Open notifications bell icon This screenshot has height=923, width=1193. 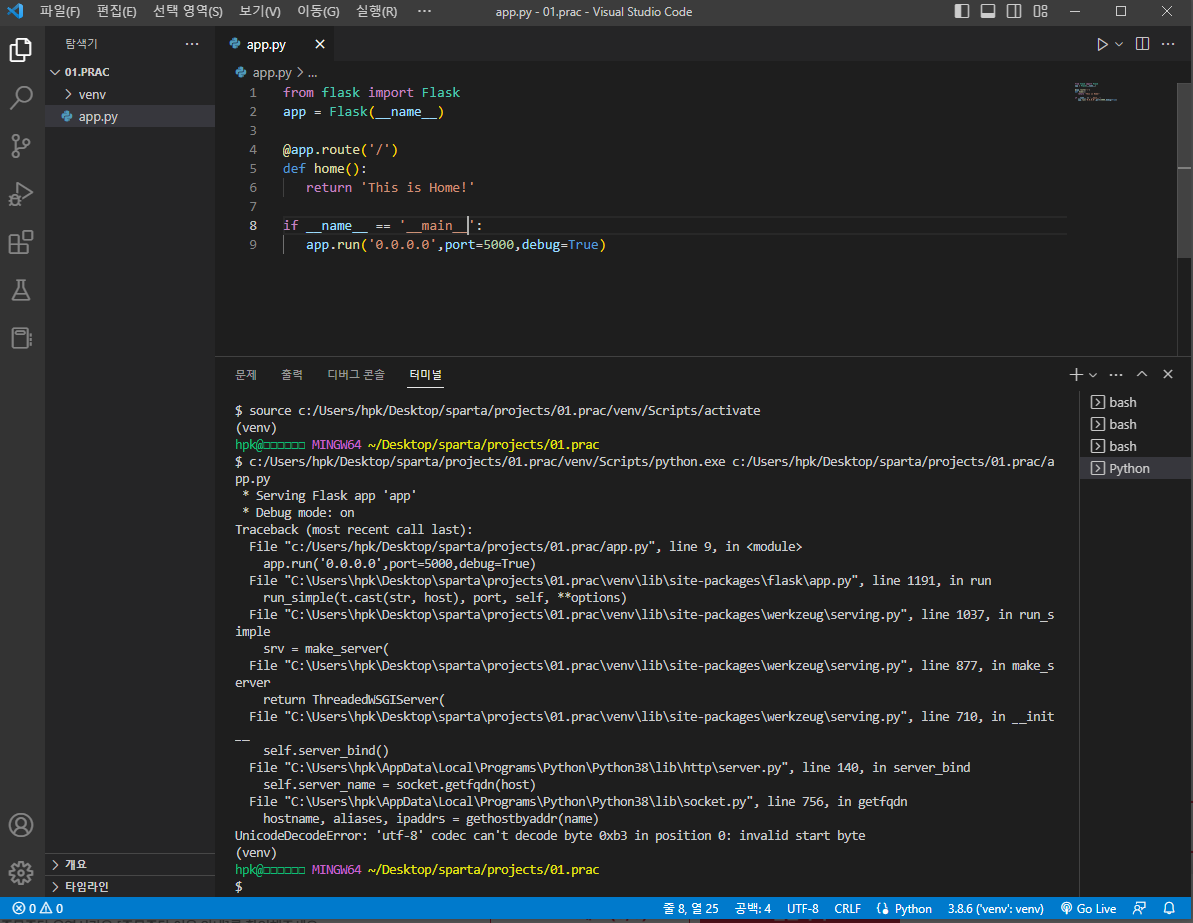pos(1169,909)
